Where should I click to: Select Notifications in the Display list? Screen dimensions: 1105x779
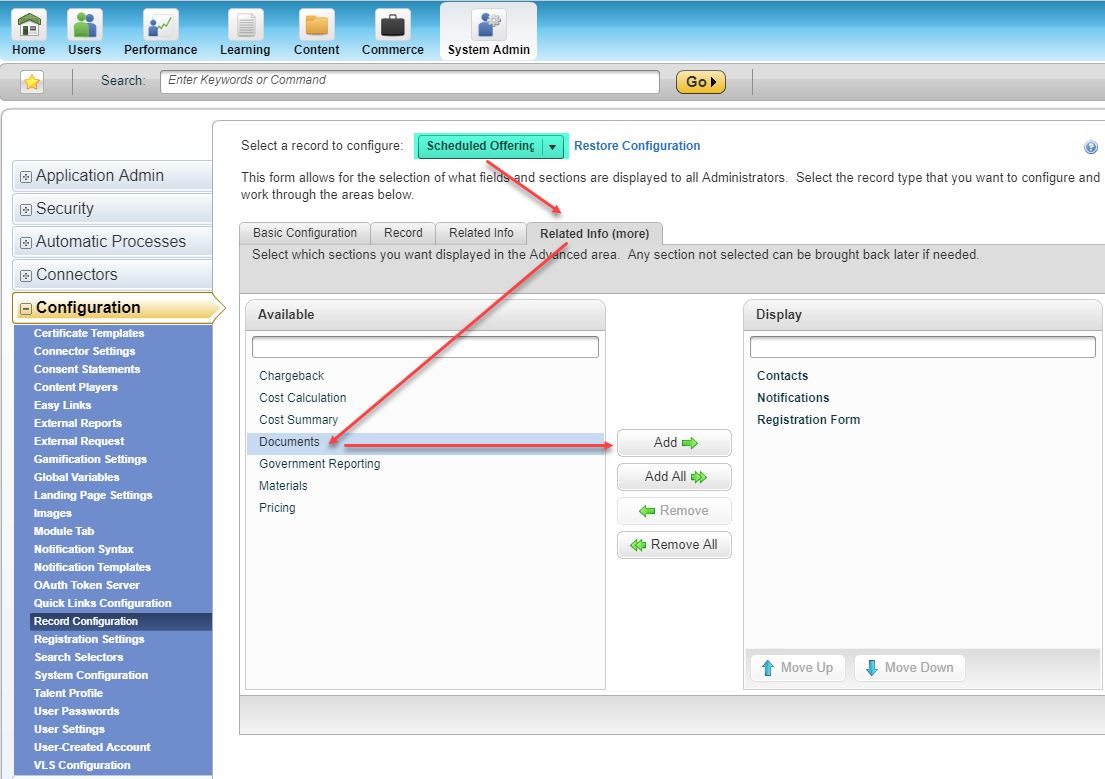[793, 398]
